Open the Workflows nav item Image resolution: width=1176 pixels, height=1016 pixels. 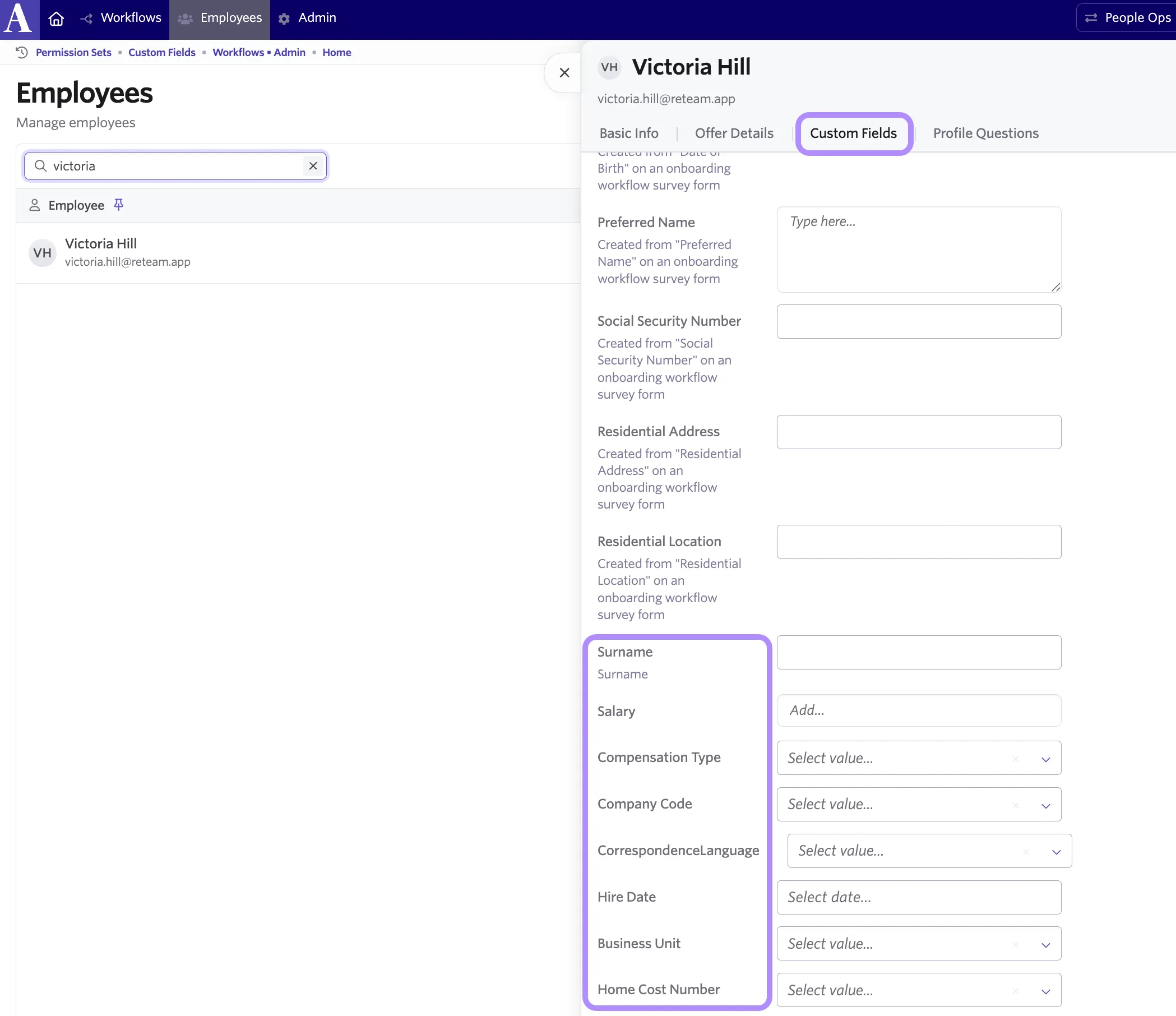(121, 18)
